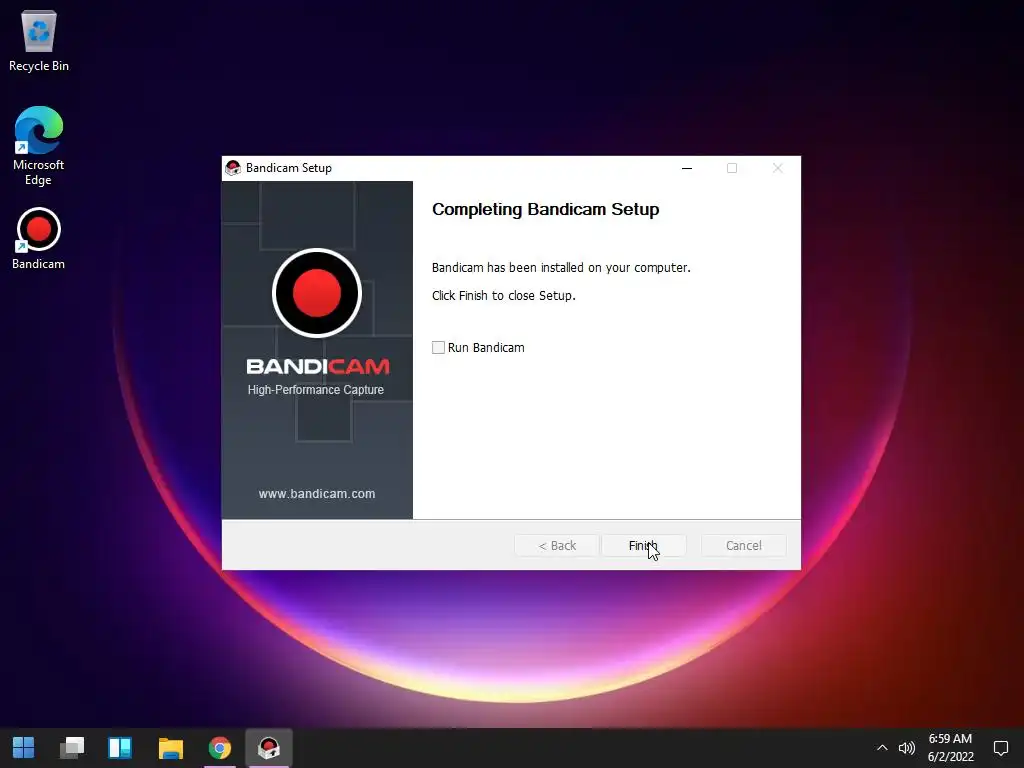1024x768 pixels.
Task: Open File Explorer from the taskbar
Action: 171,748
